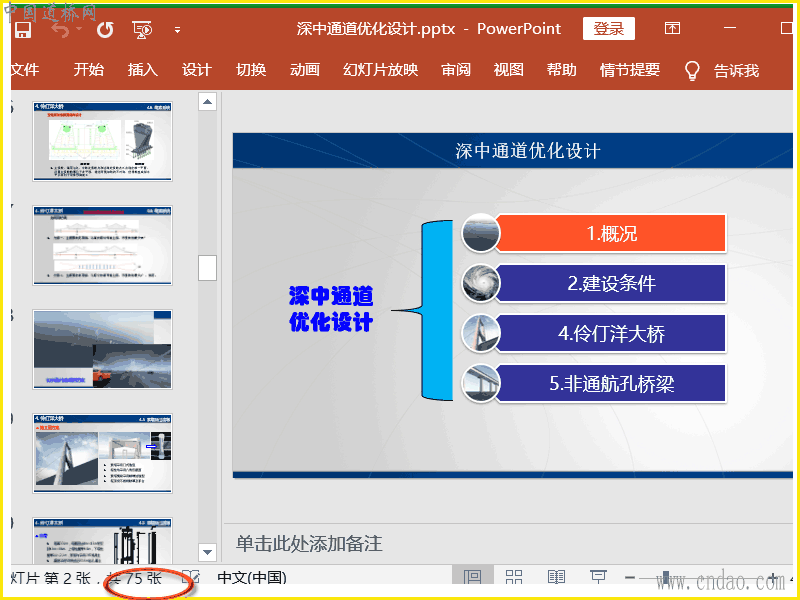
Task: Click the thumbnail pane scrollbar handle
Action: tap(207, 267)
